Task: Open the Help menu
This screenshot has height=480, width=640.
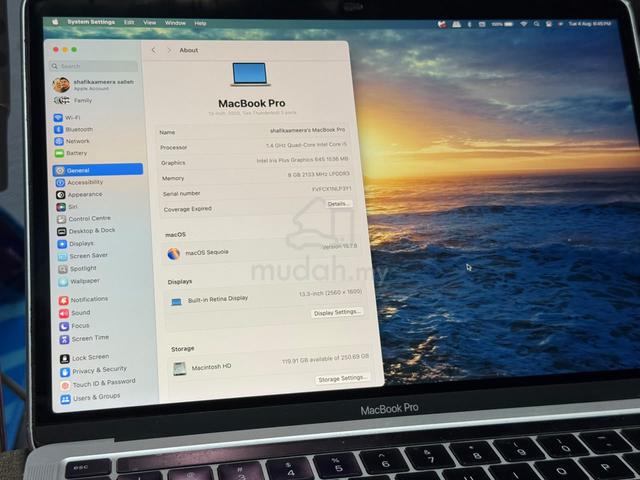Action: [x=200, y=24]
